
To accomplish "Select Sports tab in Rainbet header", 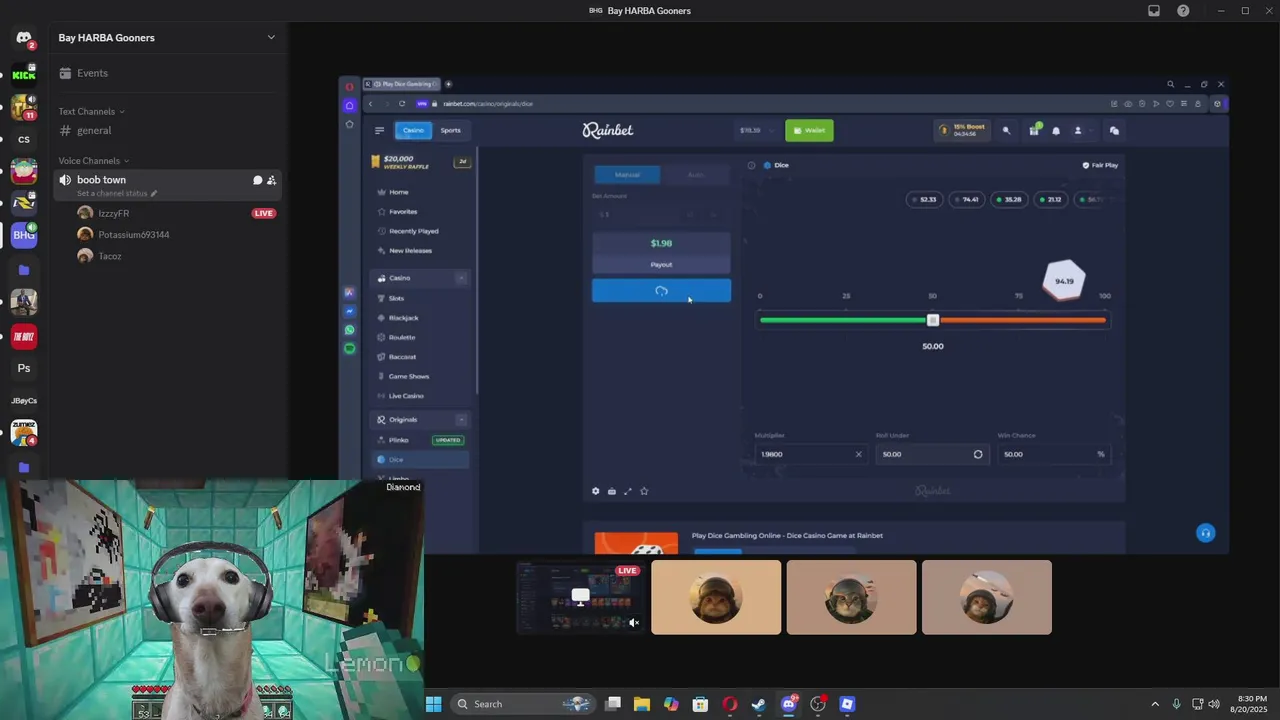I will click(451, 130).
